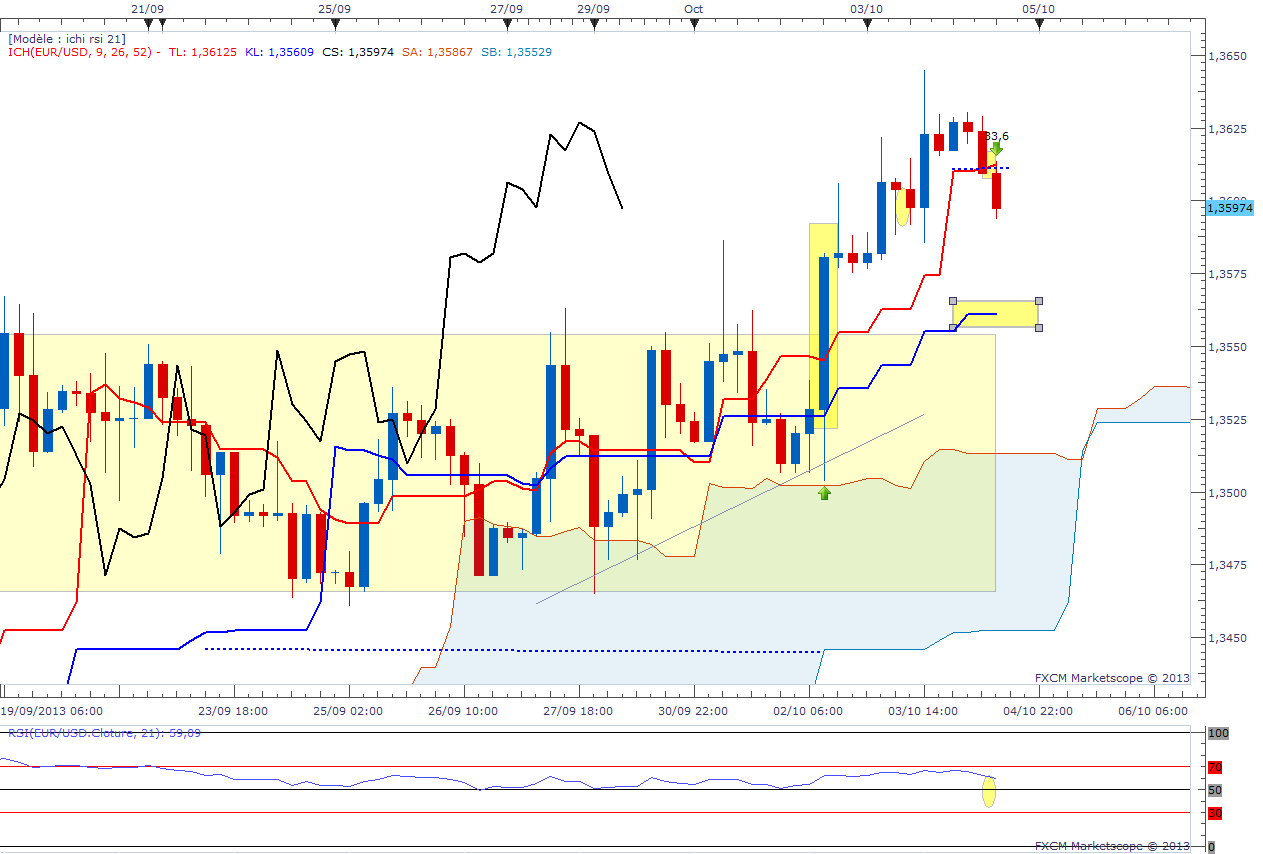Click the top-left handle of the selected yellow rectangle

pyautogui.click(x=953, y=301)
